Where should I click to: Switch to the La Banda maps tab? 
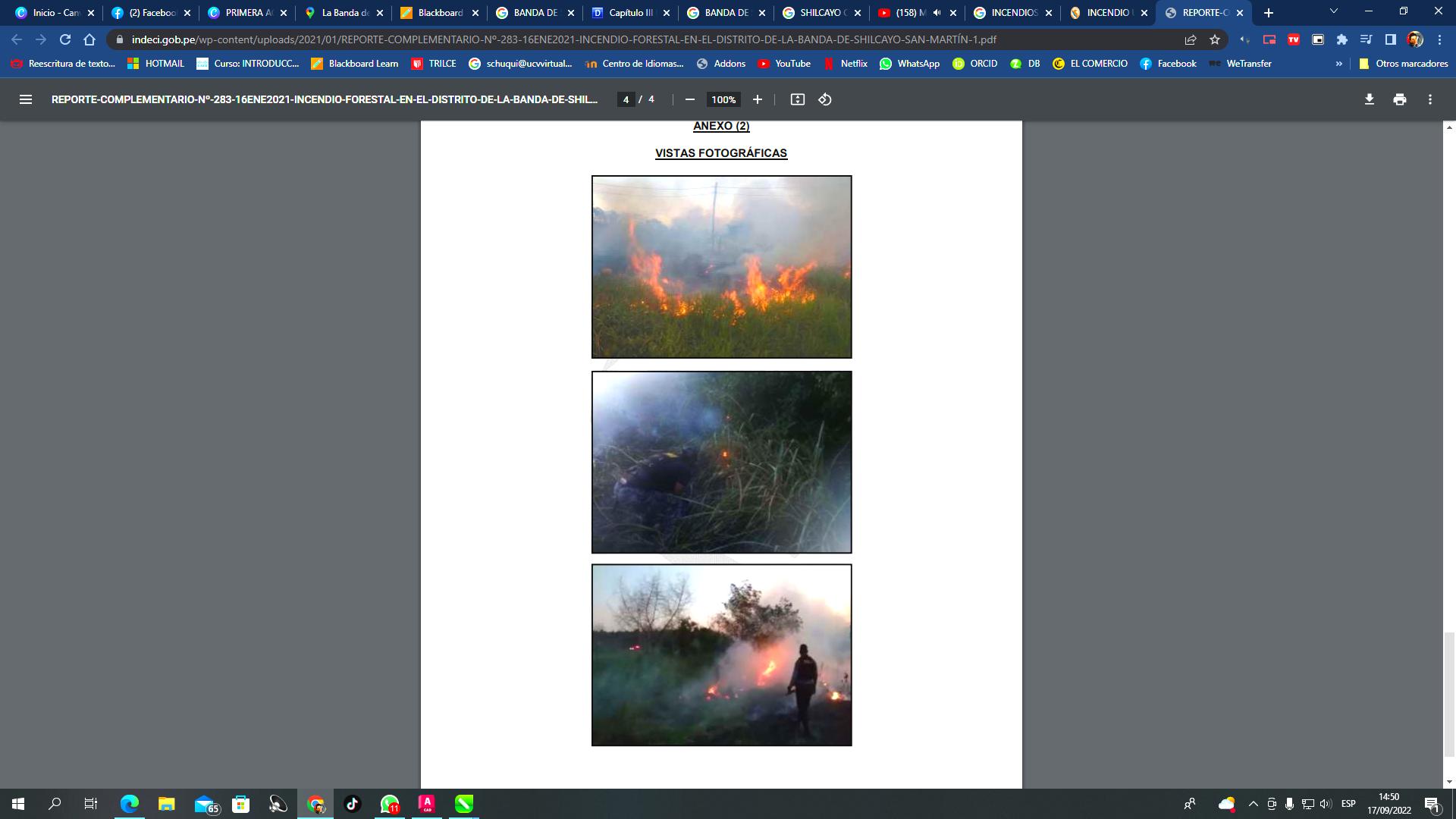(x=344, y=13)
